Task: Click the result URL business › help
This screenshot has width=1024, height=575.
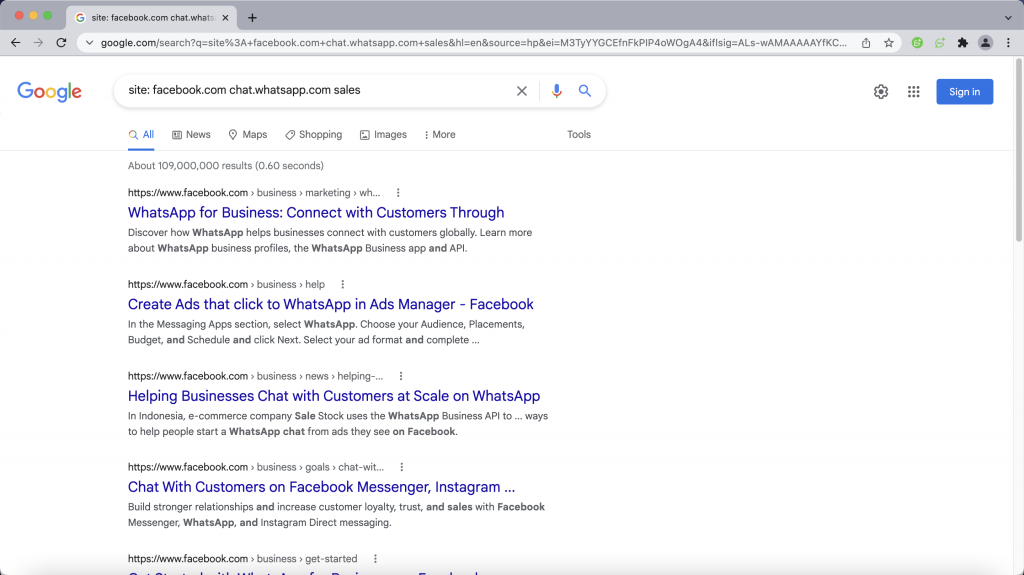Action: coord(226,284)
